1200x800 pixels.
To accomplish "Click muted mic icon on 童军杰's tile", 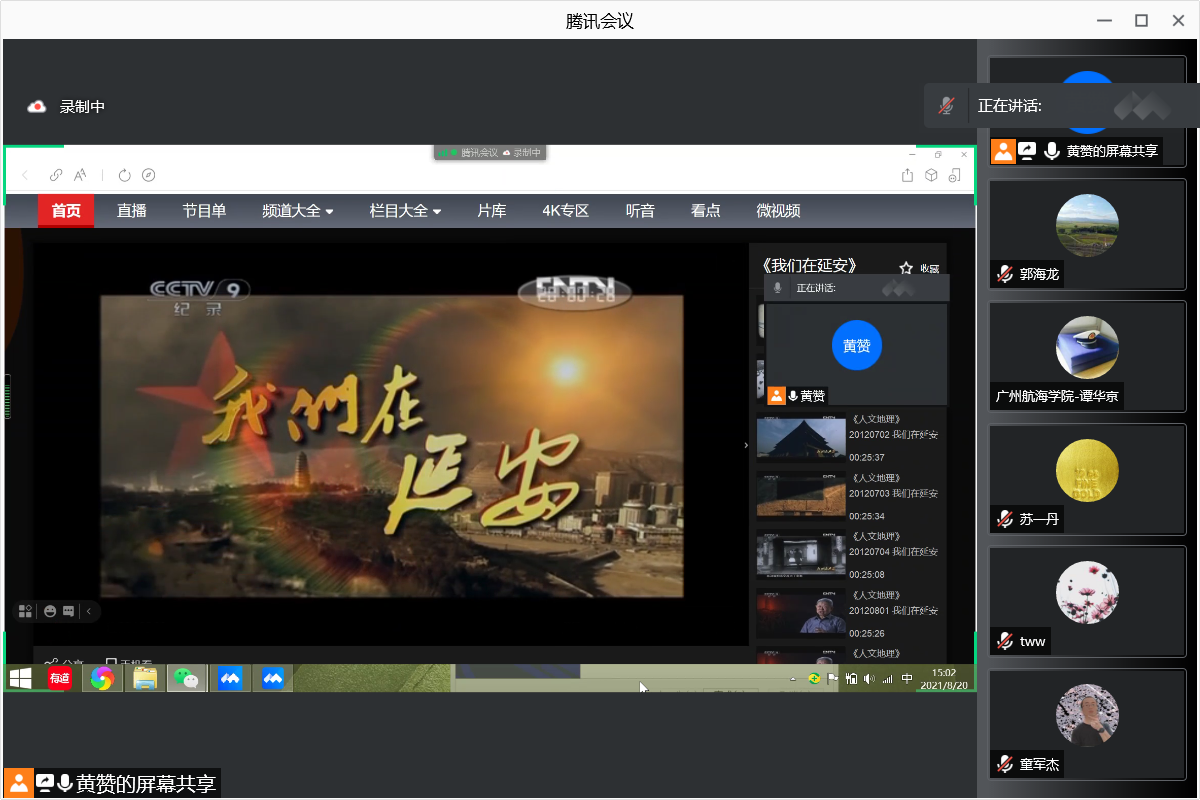I will [1005, 764].
